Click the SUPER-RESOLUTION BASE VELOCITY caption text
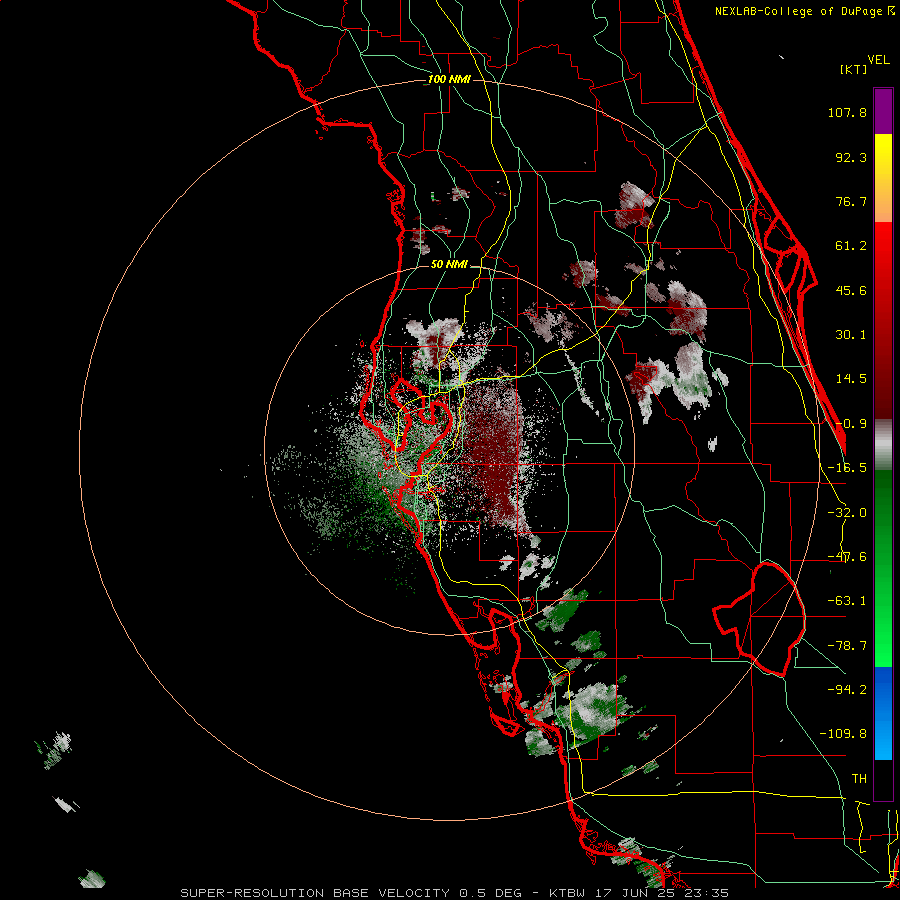Image resolution: width=900 pixels, height=900 pixels. 316,893
